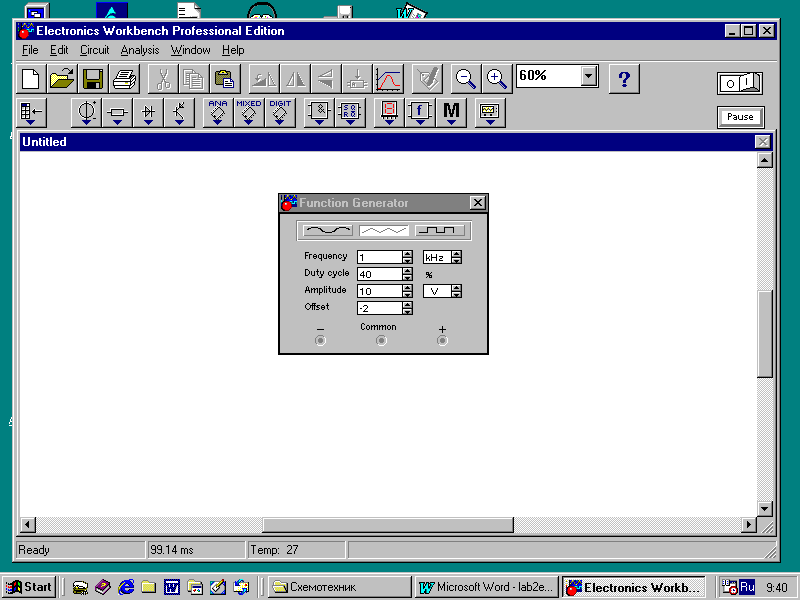Open the Miscellaneous parts bin

point(452,112)
